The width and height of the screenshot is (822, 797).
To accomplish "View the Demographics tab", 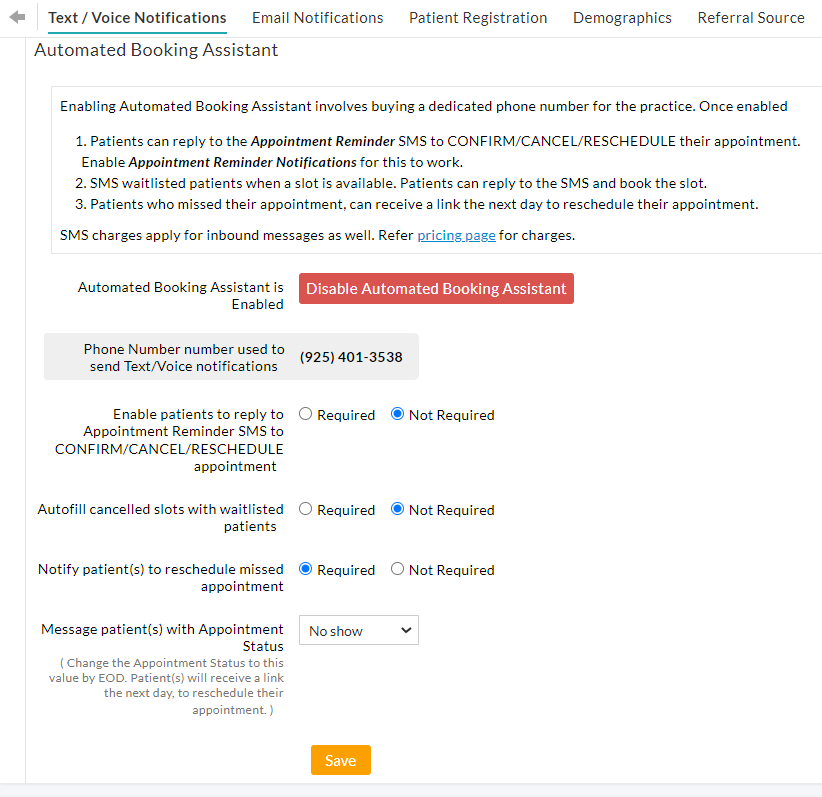I will coord(622,17).
